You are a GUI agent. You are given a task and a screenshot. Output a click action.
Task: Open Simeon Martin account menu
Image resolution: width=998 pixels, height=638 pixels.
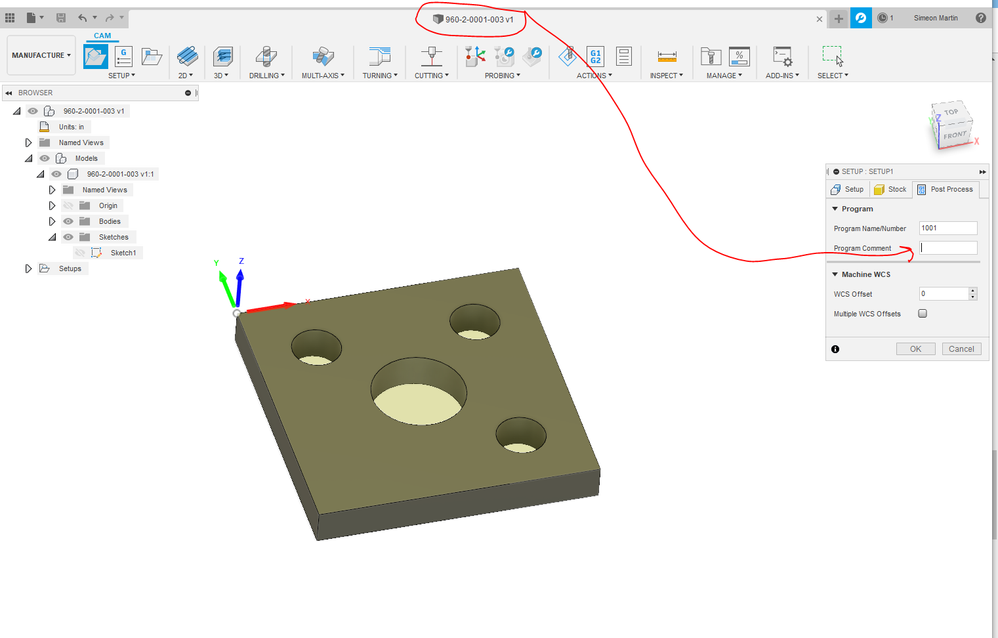pos(936,18)
